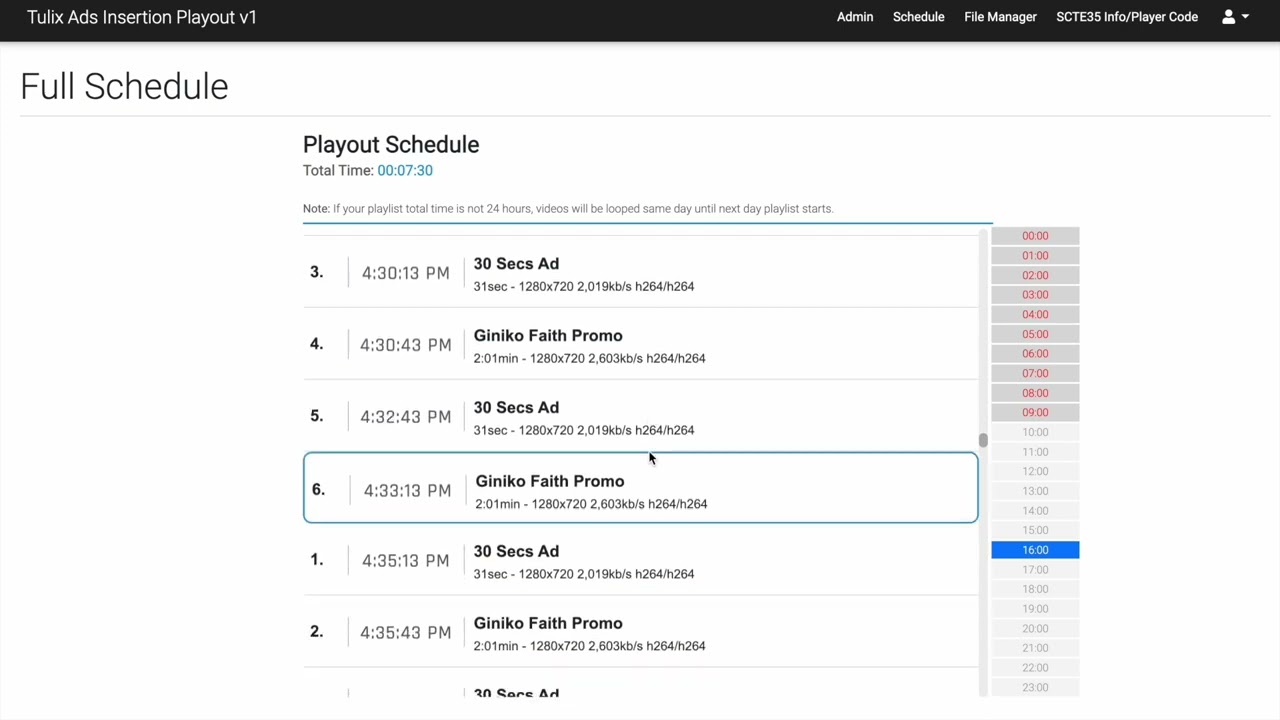Select 30 Secs Ad at 4:35:13 PM
The width and height of the screenshot is (1280, 720).
[x=640, y=561]
